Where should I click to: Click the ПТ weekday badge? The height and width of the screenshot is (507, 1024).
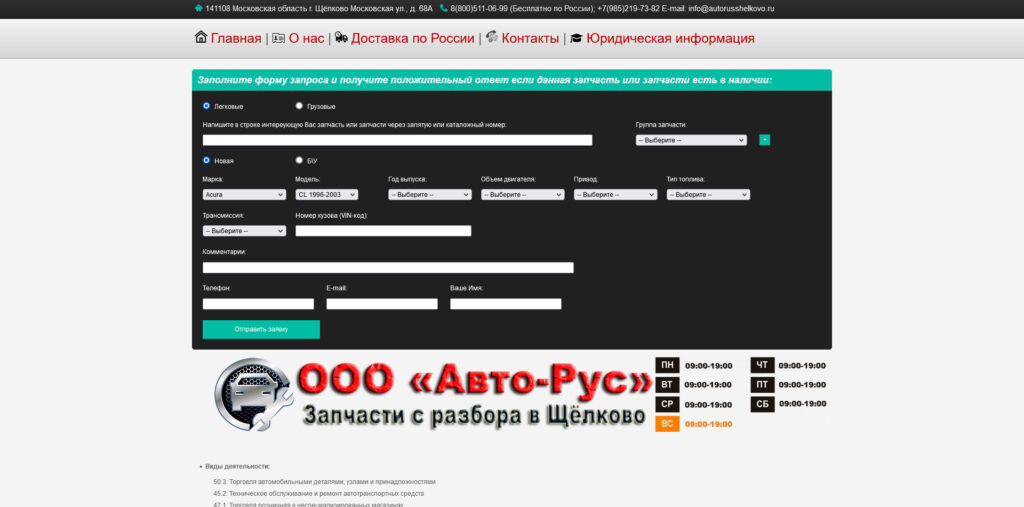(x=762, y=384)
